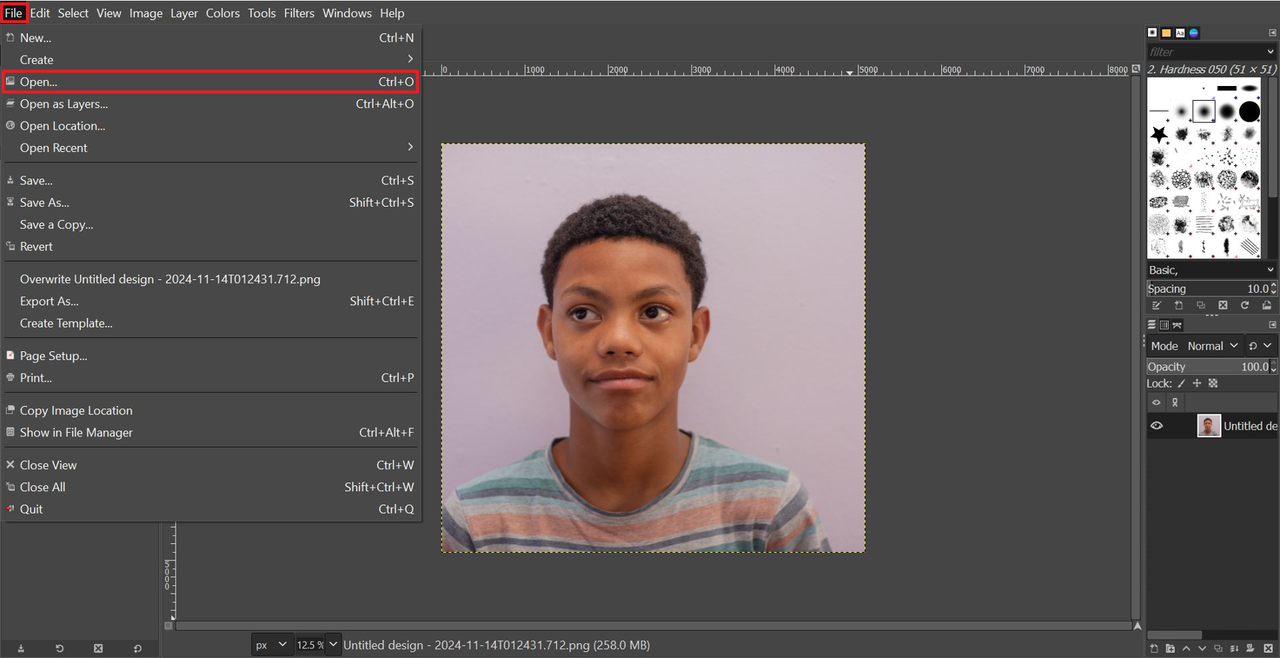Choose Export As... from File menu
This screenshot has height=658, width=1280.
[x=210, y=301]
